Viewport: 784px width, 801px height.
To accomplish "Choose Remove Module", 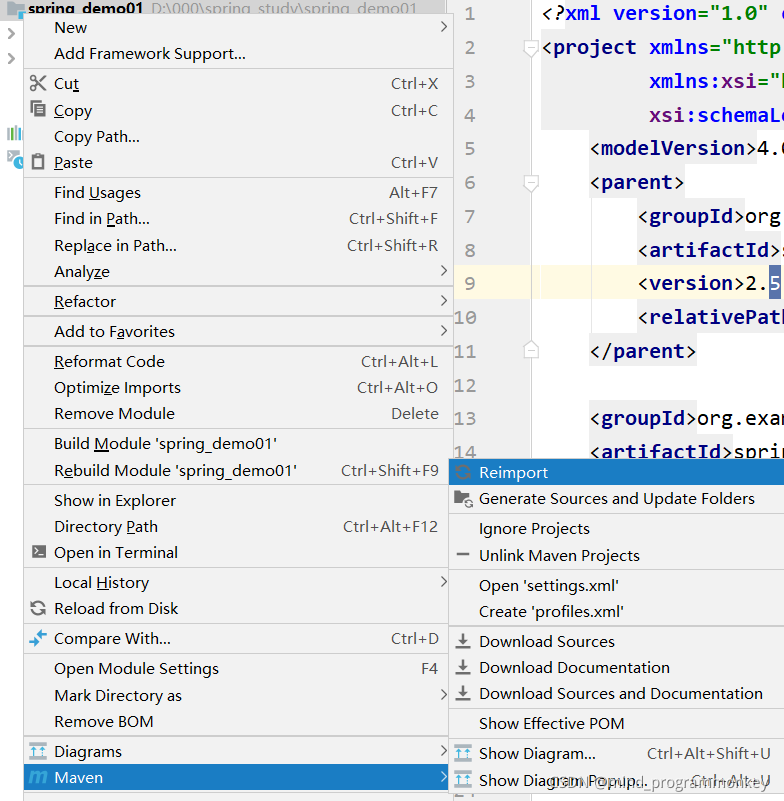I will click(x=238, y=414).
